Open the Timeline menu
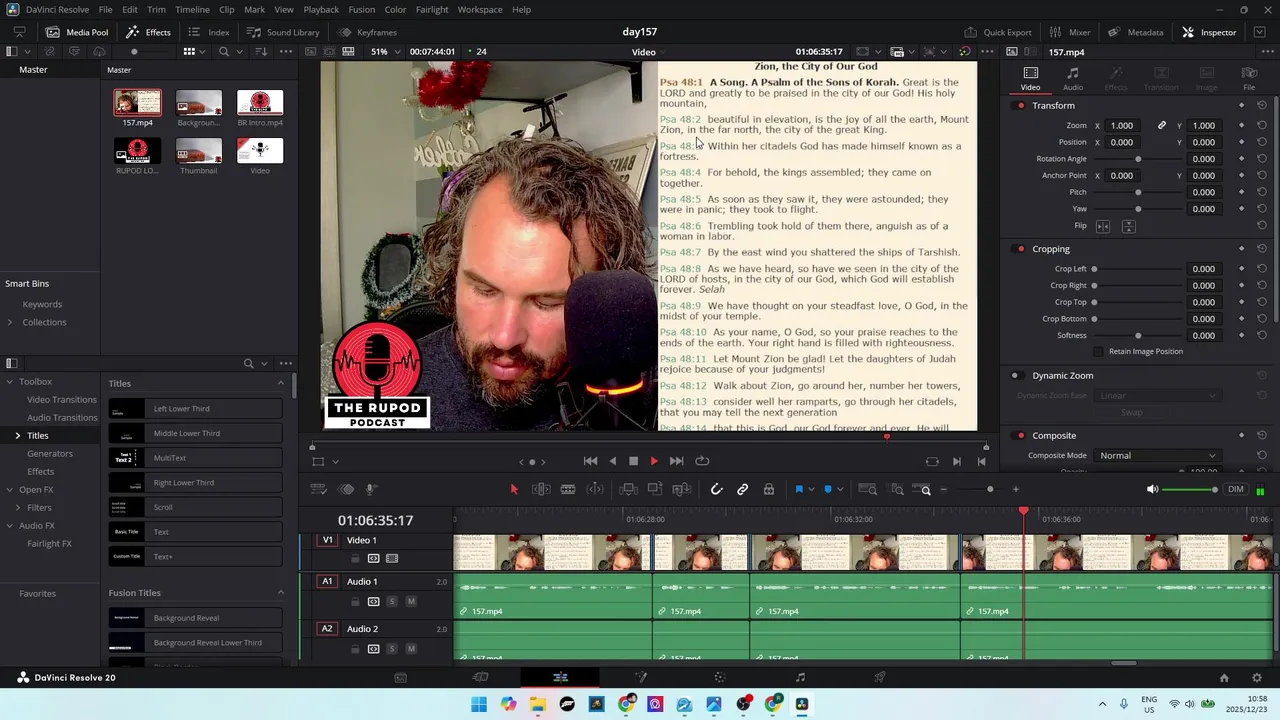 (192, 9)
